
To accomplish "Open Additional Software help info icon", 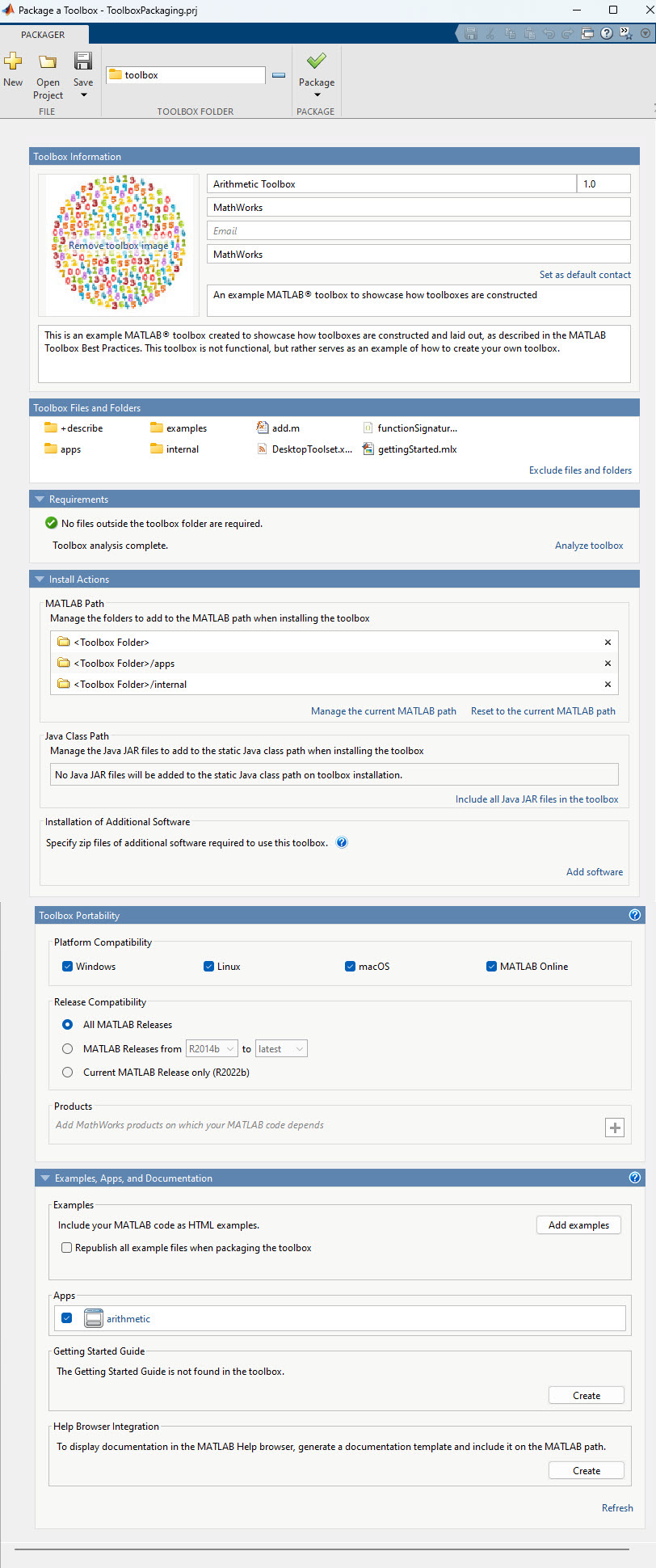I will pos(342,842).
